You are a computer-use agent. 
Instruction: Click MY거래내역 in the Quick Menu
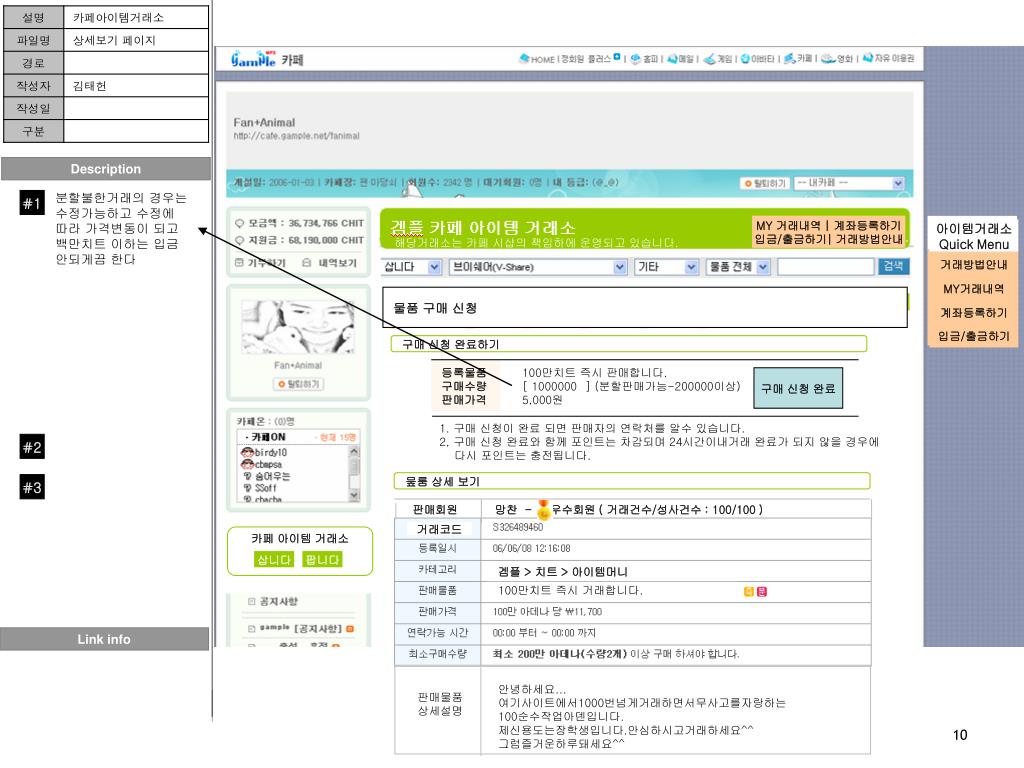tap(973, 289)
